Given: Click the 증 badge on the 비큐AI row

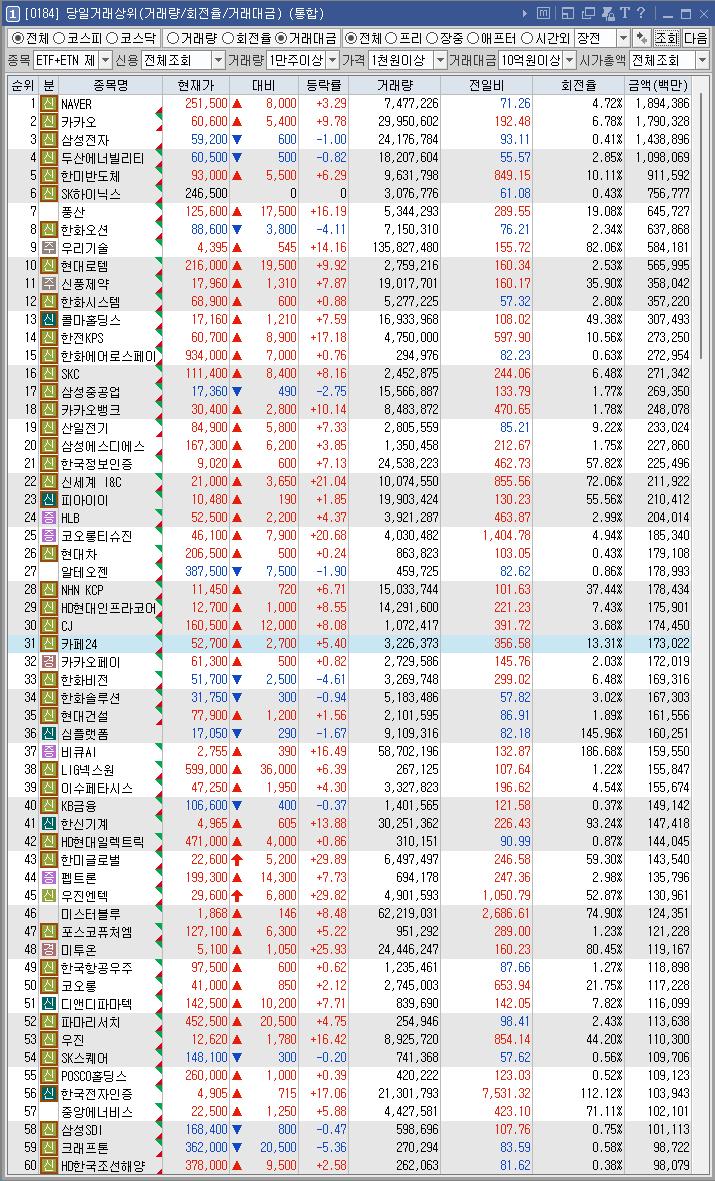Looking at the screenshot, I should click(49, 752).
